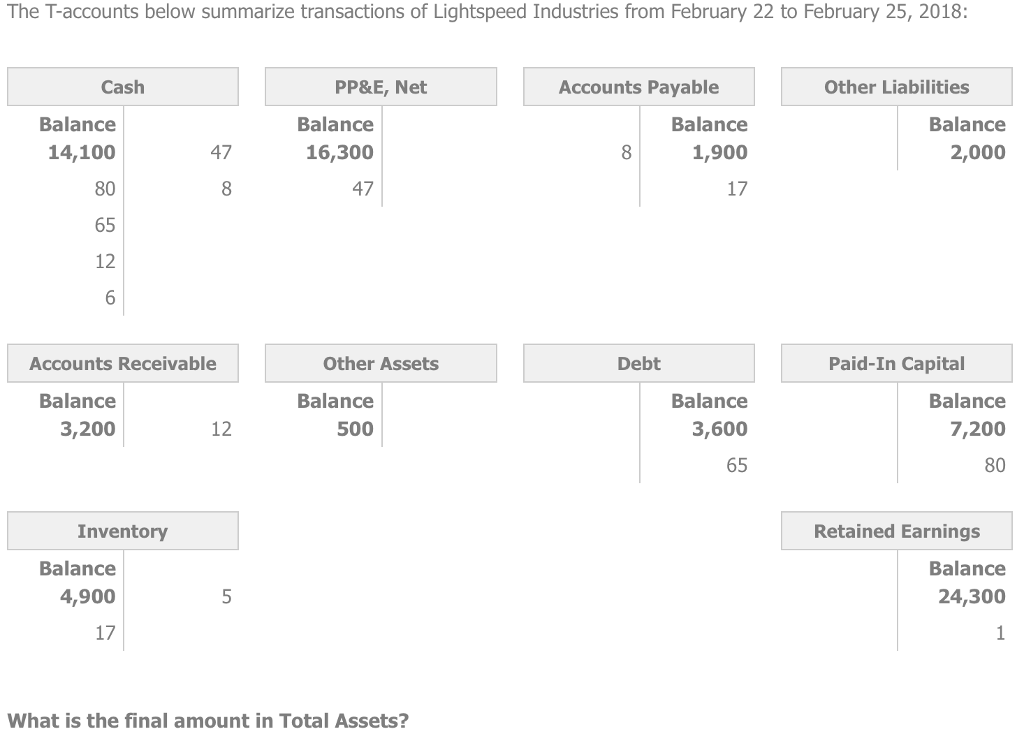This screenshot has width=1024, height=750.
Task: Select the Accounts Payable balance 1,900
Action: pos(720,152)
